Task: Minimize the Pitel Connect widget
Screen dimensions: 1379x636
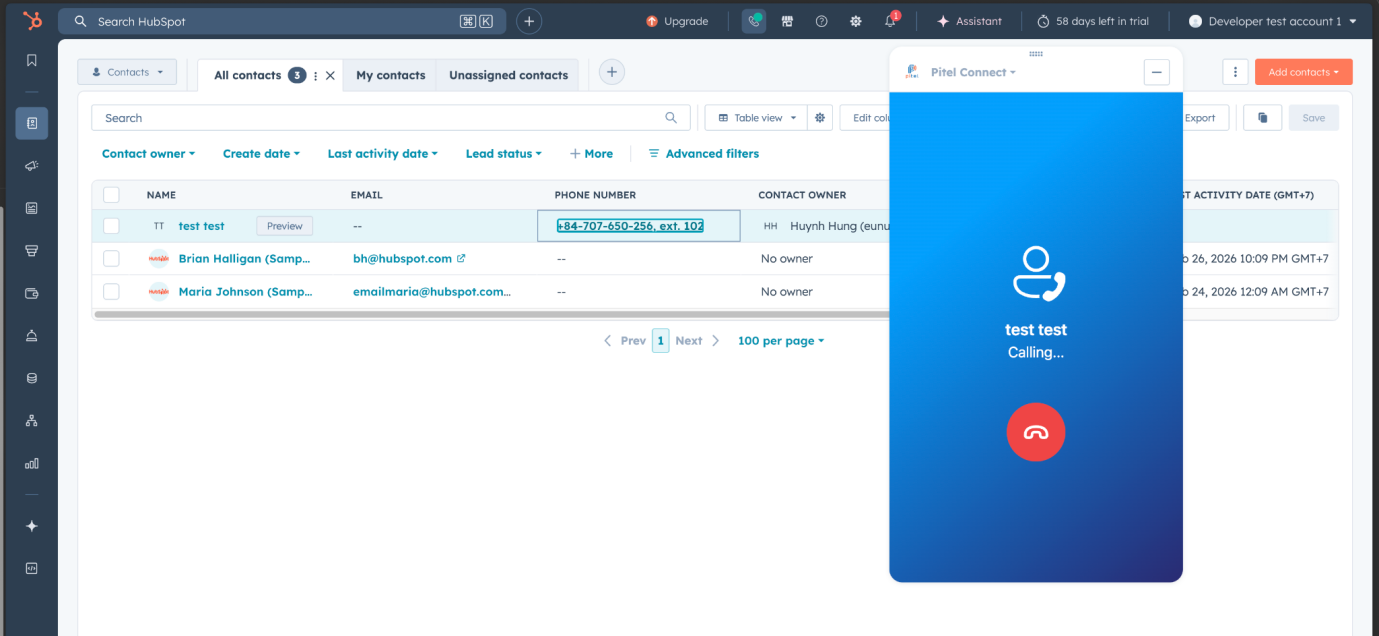Action: click(1157, 72)
